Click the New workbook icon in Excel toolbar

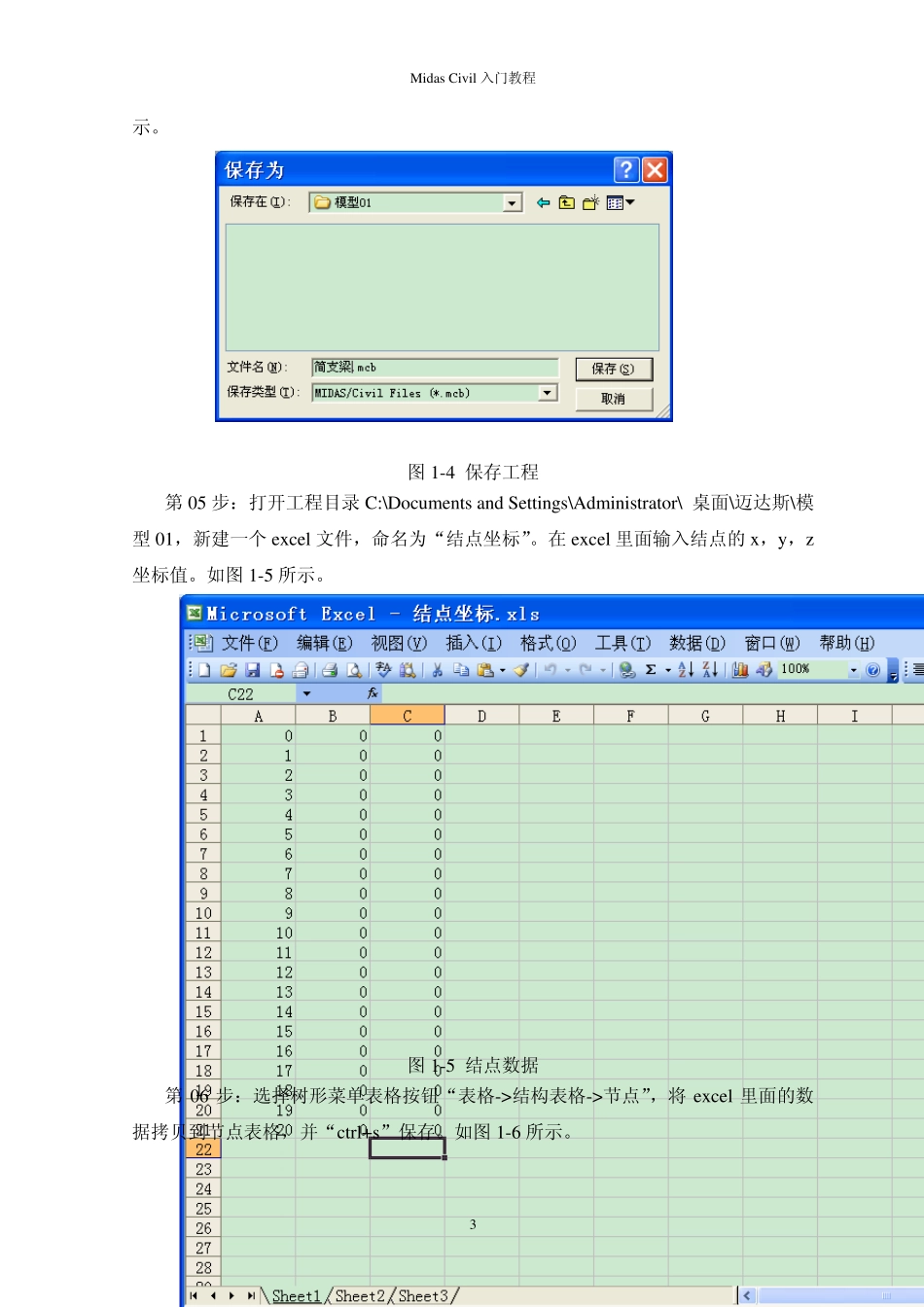point(204,670)
